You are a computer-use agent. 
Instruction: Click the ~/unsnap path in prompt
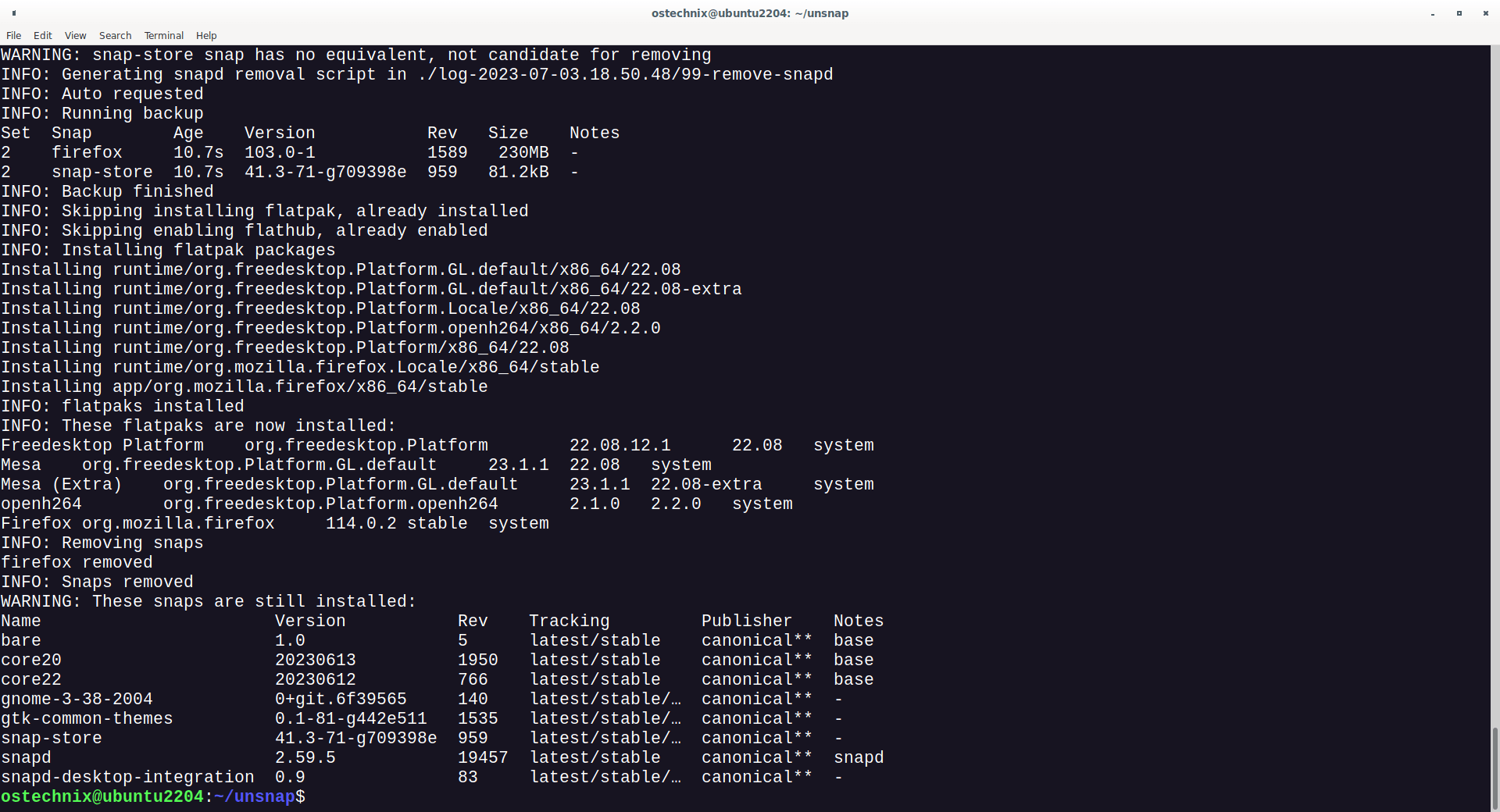[255, 796]
